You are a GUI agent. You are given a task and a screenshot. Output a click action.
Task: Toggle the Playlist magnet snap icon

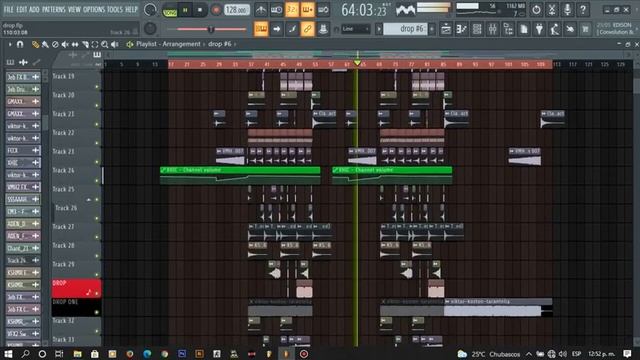point(20,44)
